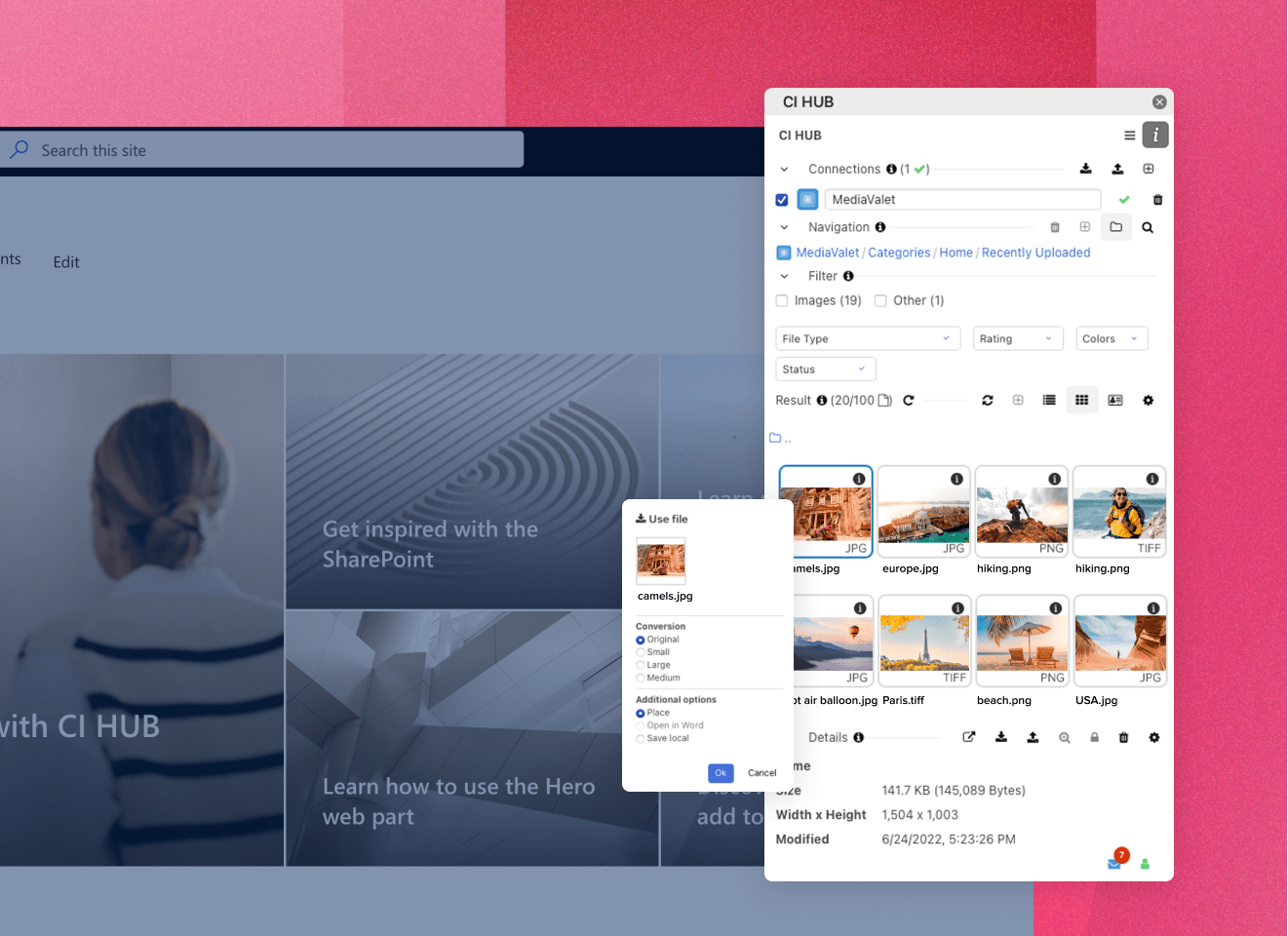Viewport: 1288px width, 936px height.
Task: Click the Connections import (download) icon
Action: 1086,169
